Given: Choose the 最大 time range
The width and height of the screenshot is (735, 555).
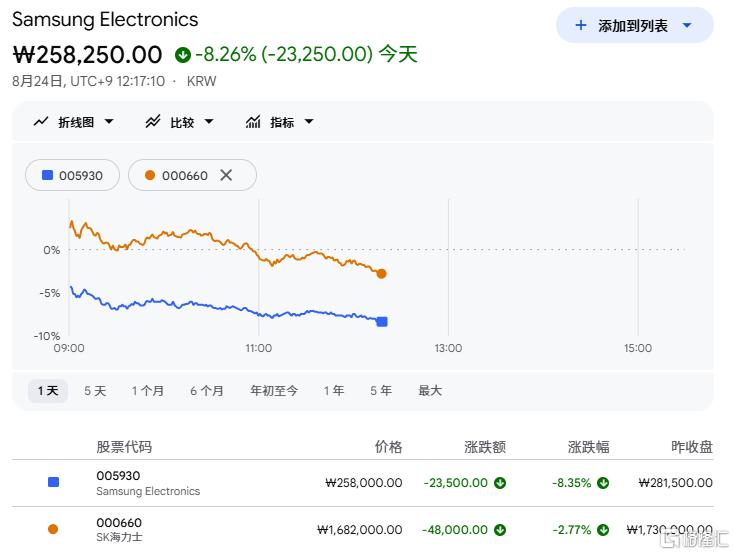Looking at the screenshot, I should click(430, 390).
